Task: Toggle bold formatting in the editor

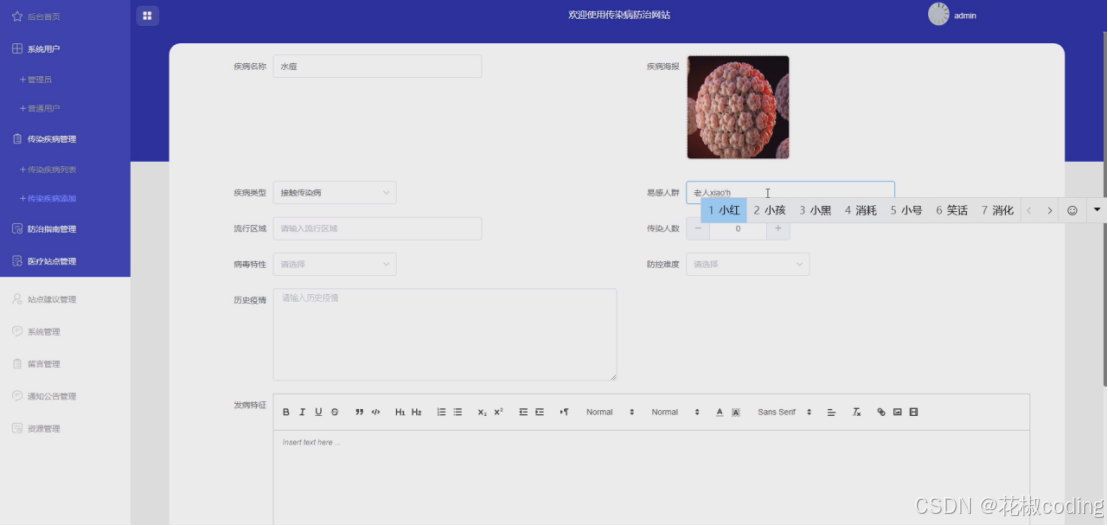Action: click(x=286, y=412)
